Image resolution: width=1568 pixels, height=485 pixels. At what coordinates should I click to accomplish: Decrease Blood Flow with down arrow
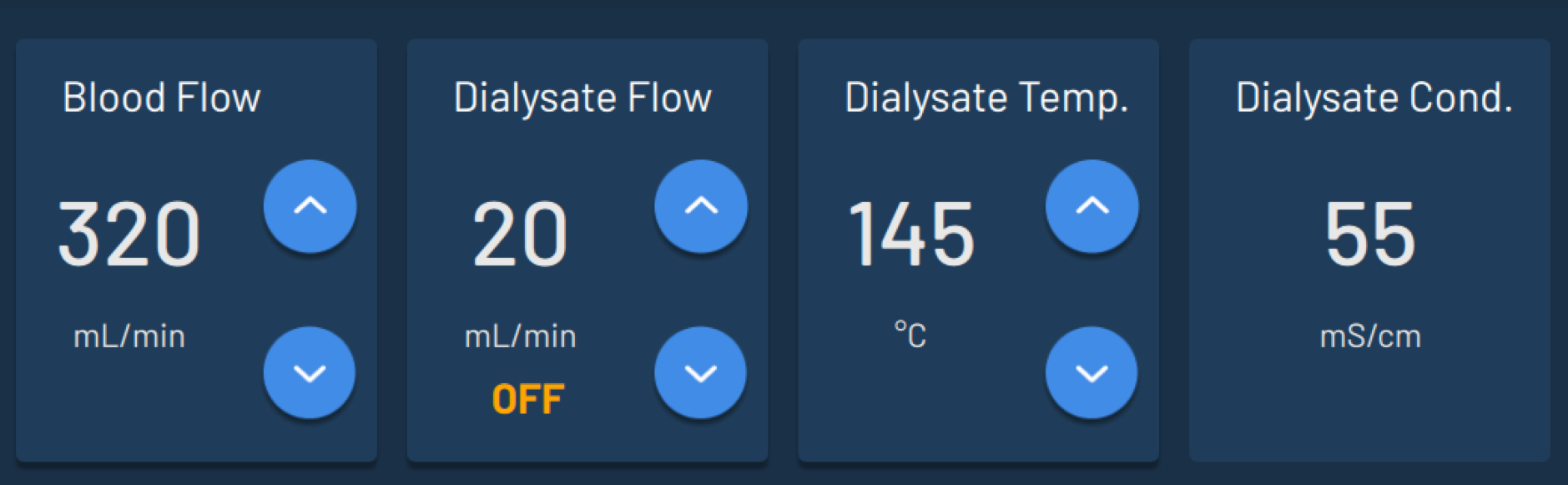pyautogui.click(x=310, y=372)
